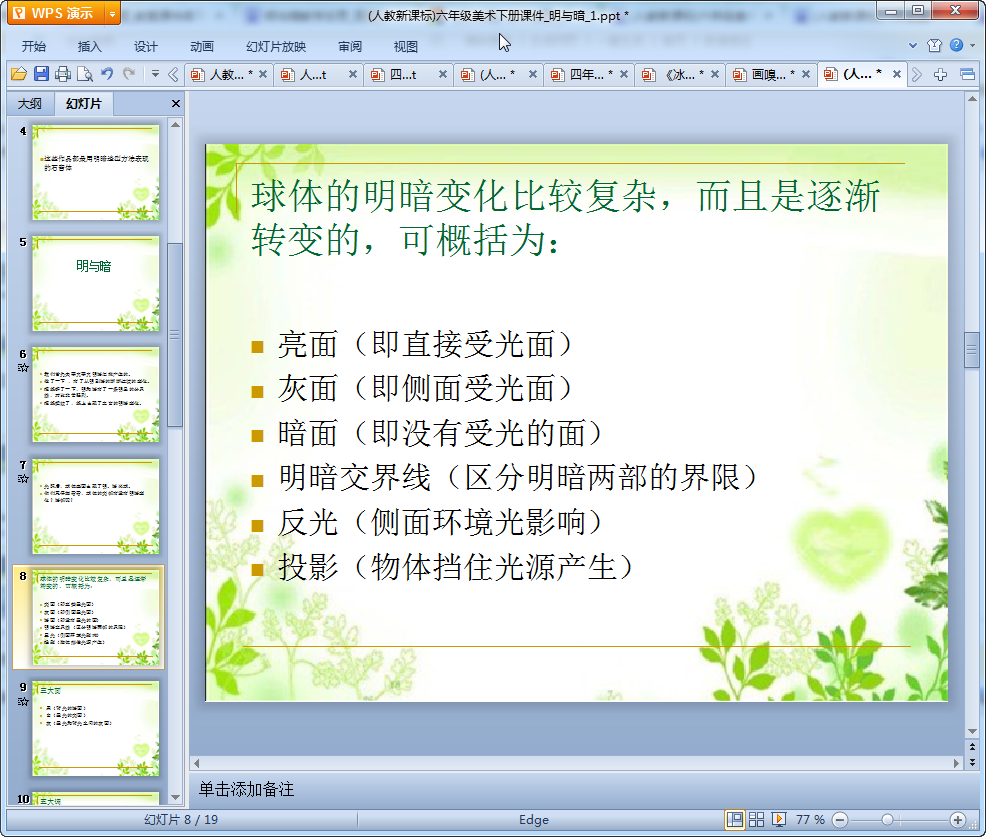The image size is (986, 837).
Task: Click the vertical scrollbar thumb of the slide editor
Action: (x=972, y=350)
